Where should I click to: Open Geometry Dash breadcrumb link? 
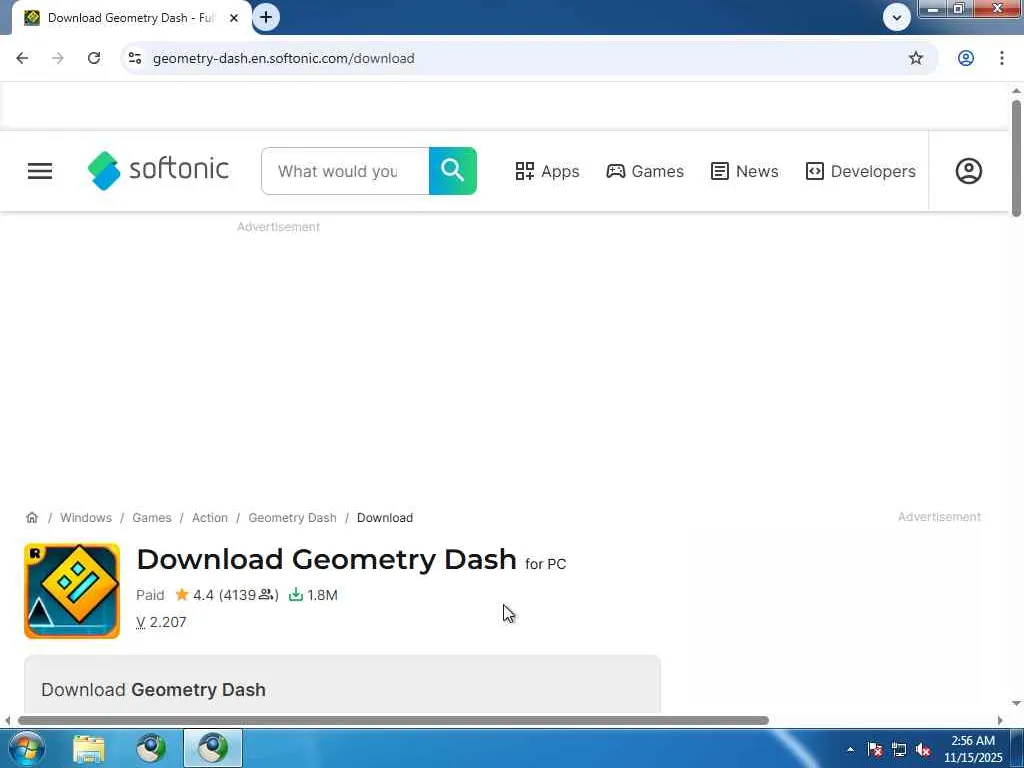[293, 518]
